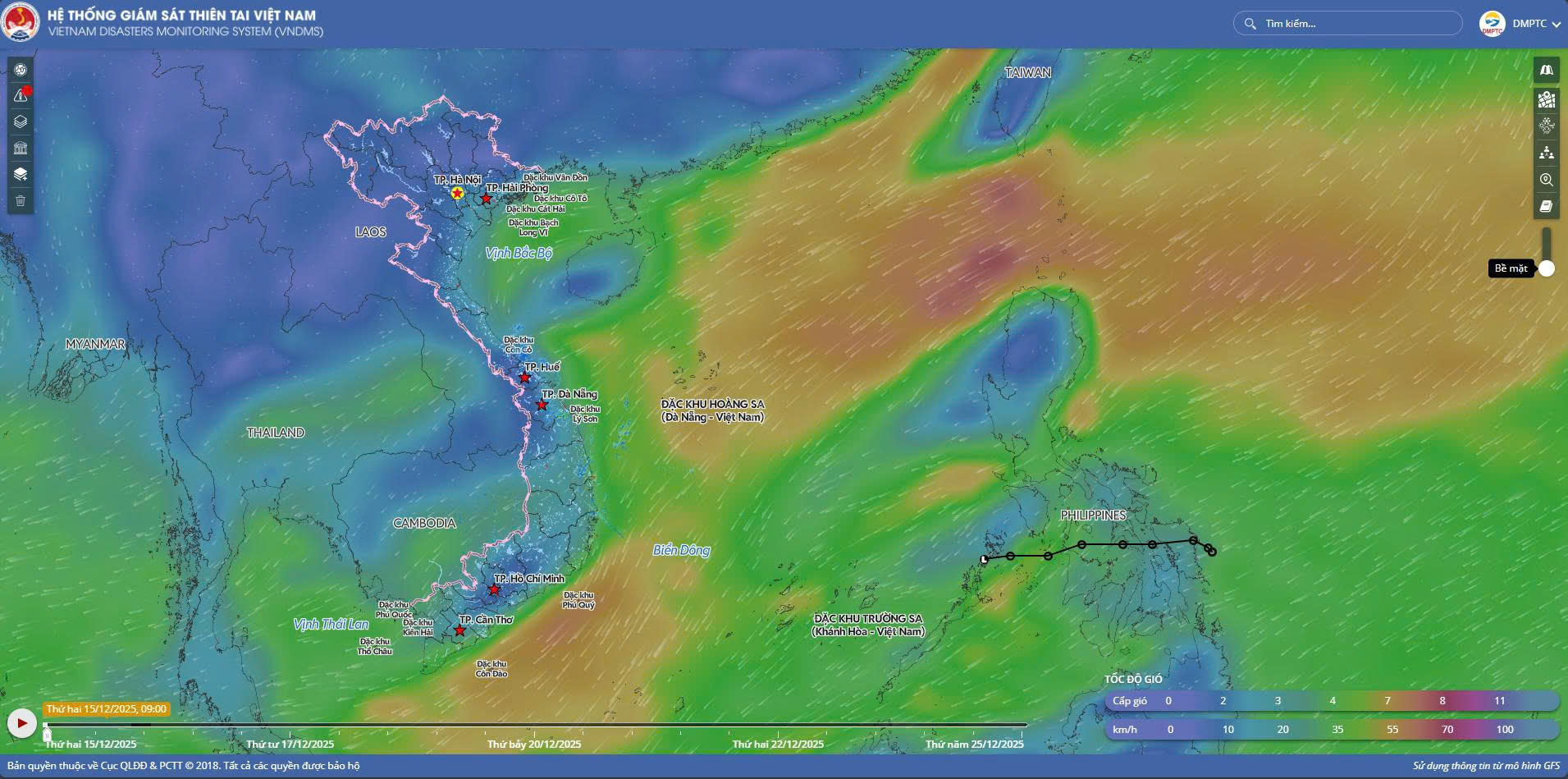Click the people group organization icon

[1546, 153]
